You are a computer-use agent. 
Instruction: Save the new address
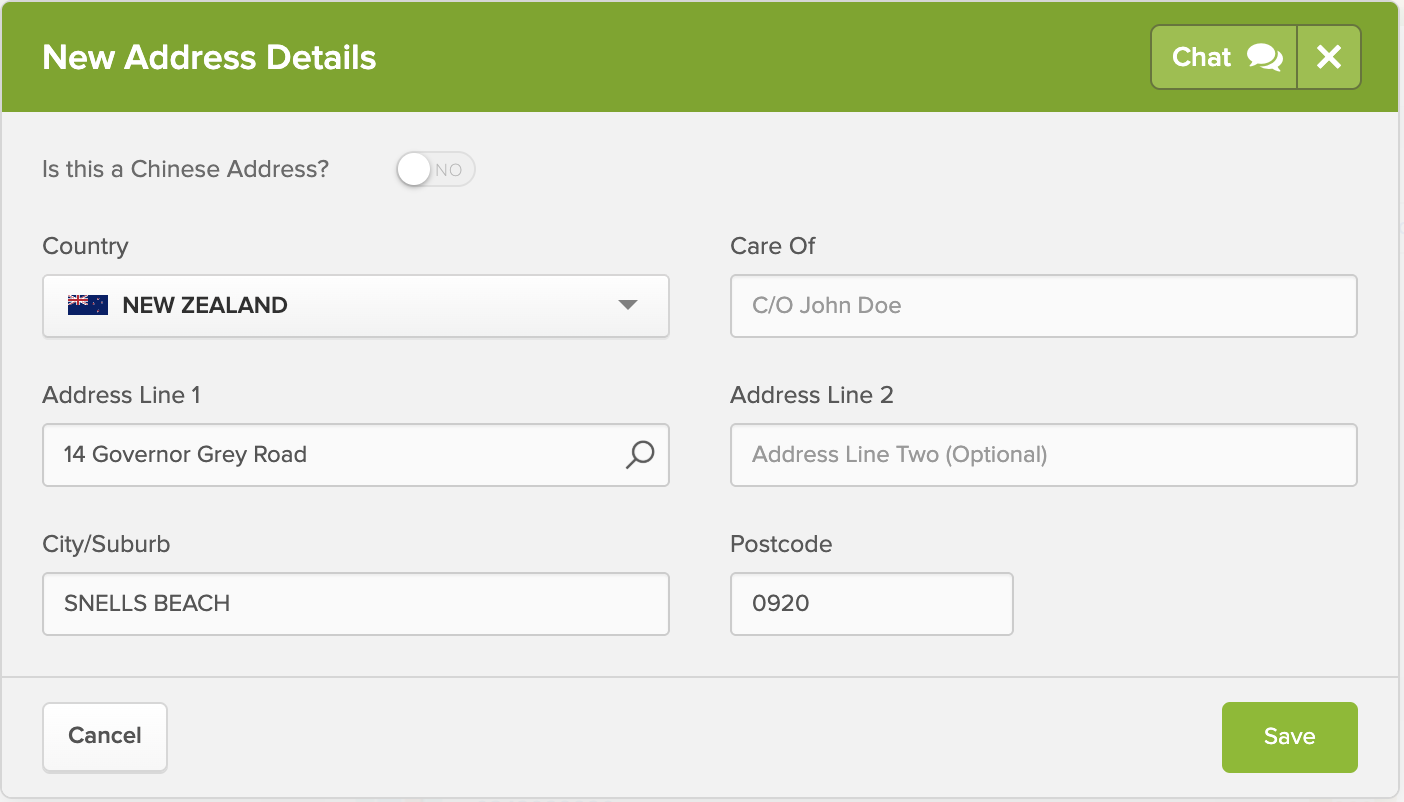(x=1289, y=737)
